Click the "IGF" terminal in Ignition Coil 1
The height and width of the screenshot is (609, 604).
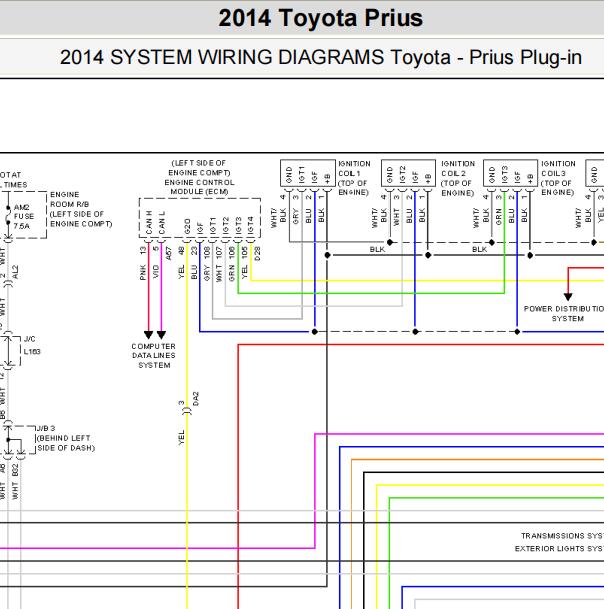point(314,177)
